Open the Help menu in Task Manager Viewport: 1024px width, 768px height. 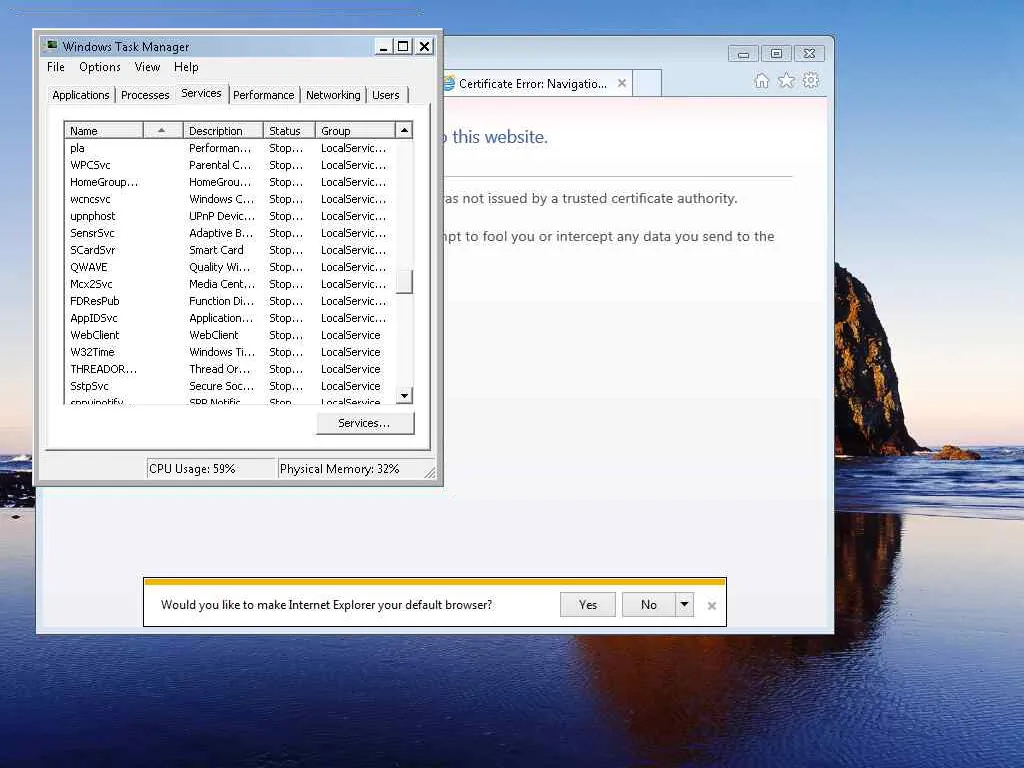[185, 67]
